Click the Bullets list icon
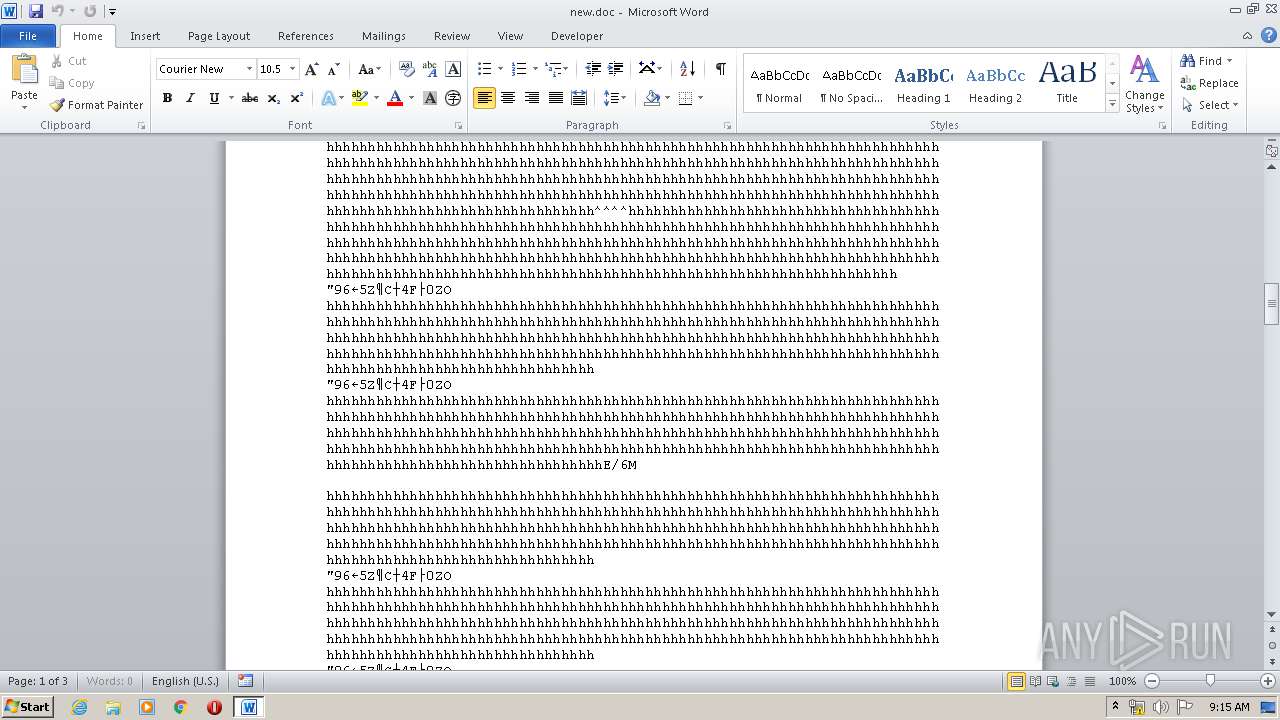 484,69
